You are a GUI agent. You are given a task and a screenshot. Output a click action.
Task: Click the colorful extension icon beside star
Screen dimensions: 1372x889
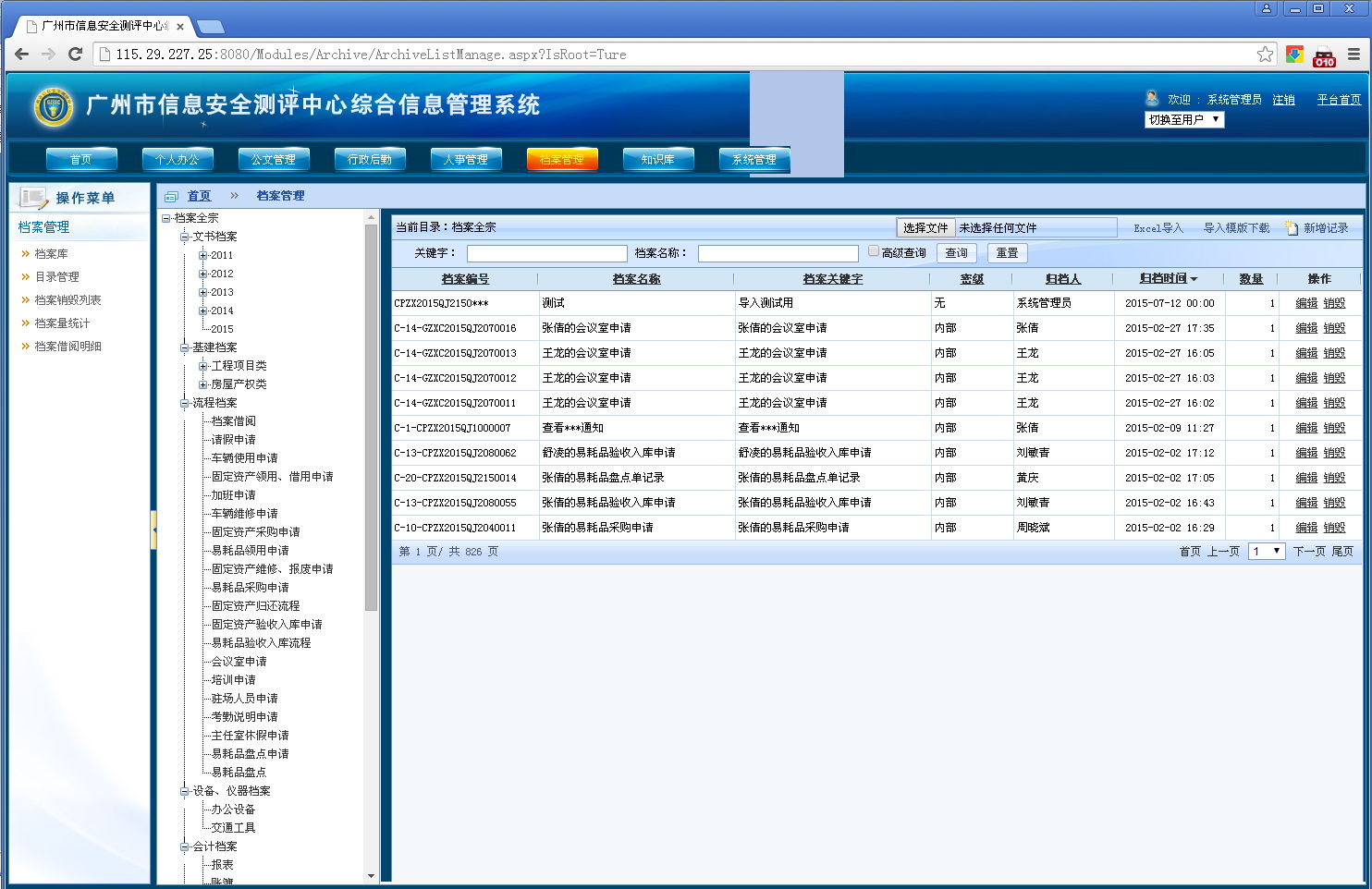point(1294,55)
